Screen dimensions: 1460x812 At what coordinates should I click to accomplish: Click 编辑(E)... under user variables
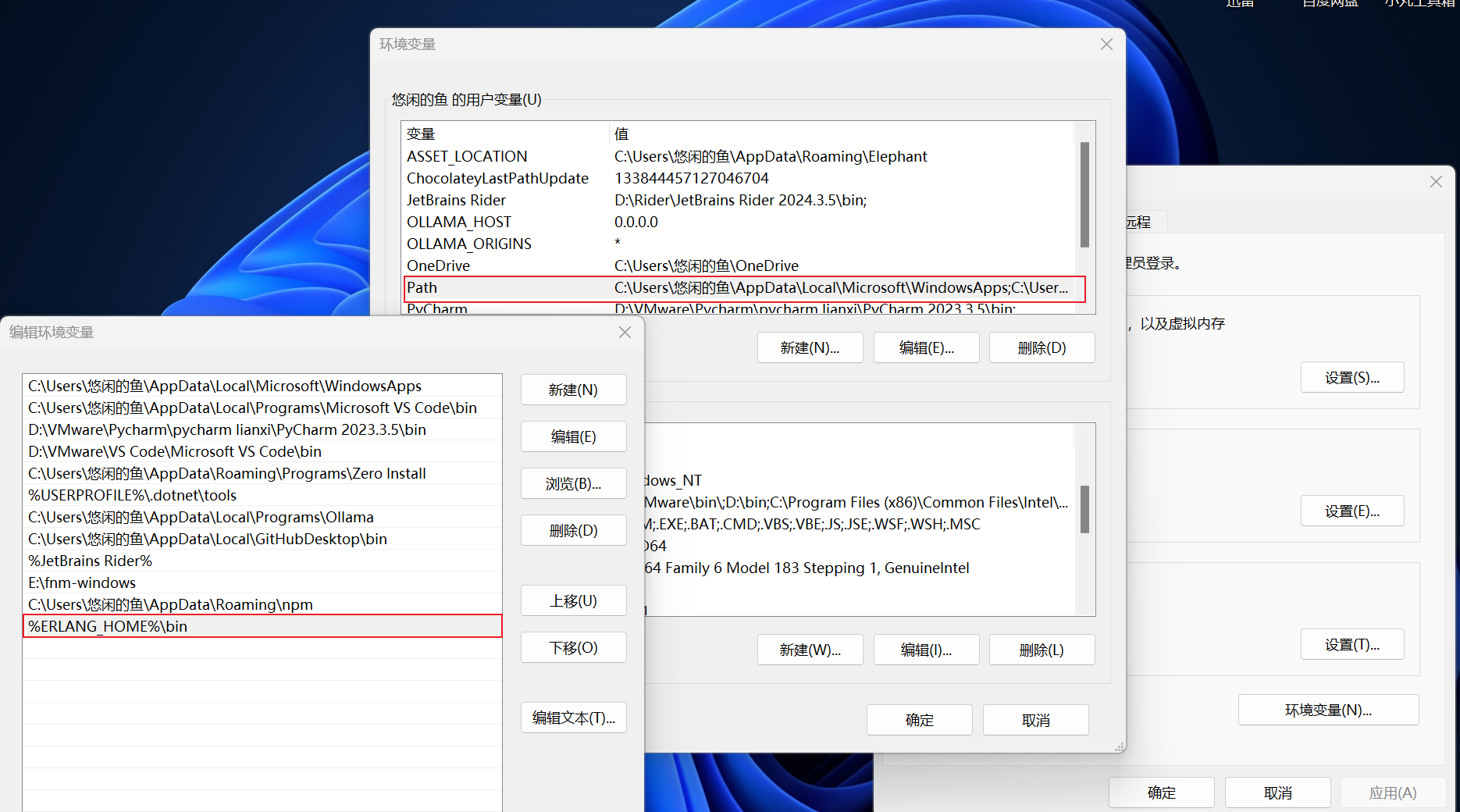tap(927, 347)
